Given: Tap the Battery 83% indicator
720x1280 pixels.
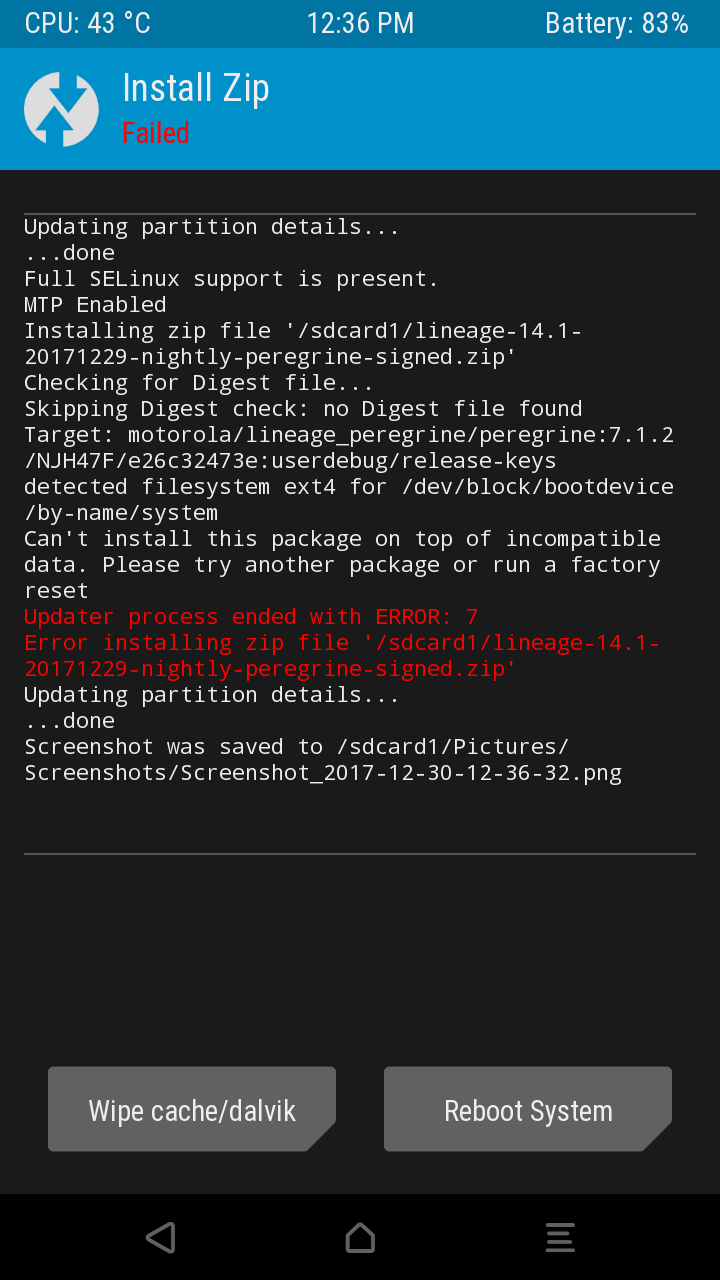Looking at the screenshot, I should [617, 24].
